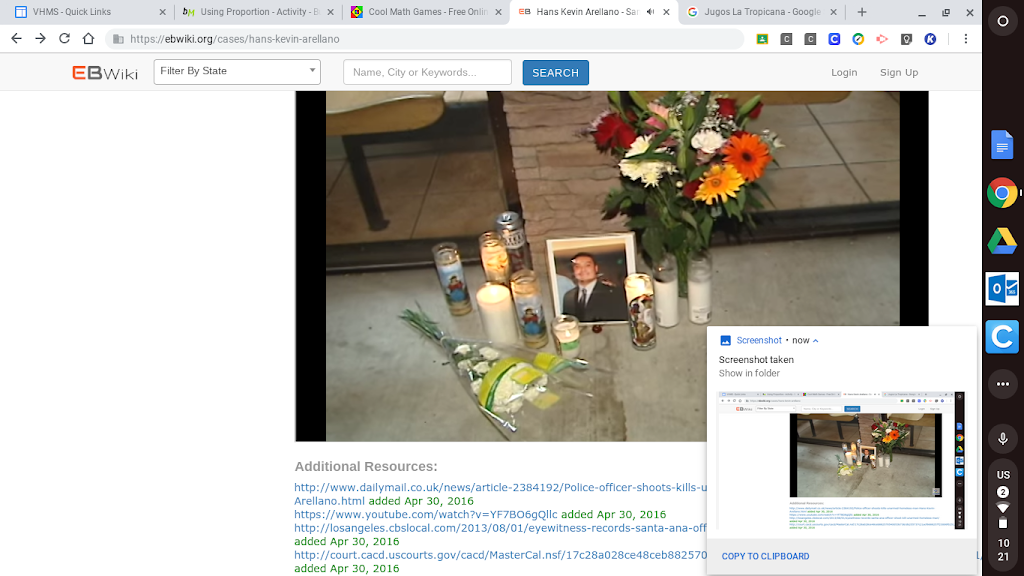1024x576 pixels.
Task: Click Copy to Clipboard in notification
Action: pos(765,556)
